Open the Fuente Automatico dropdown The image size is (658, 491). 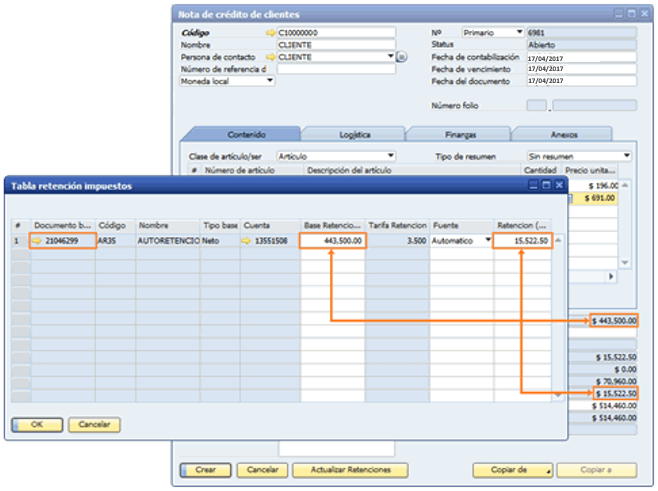point(488,241)
